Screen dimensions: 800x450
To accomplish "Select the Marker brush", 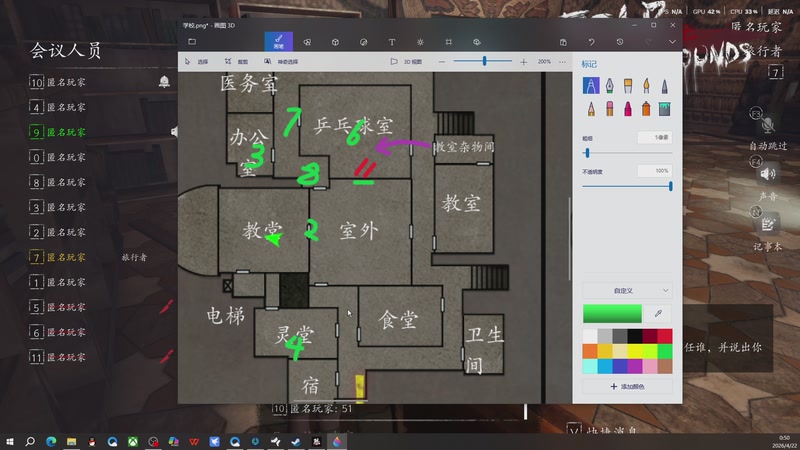I will pyautogui.click(x=591, y=86).
